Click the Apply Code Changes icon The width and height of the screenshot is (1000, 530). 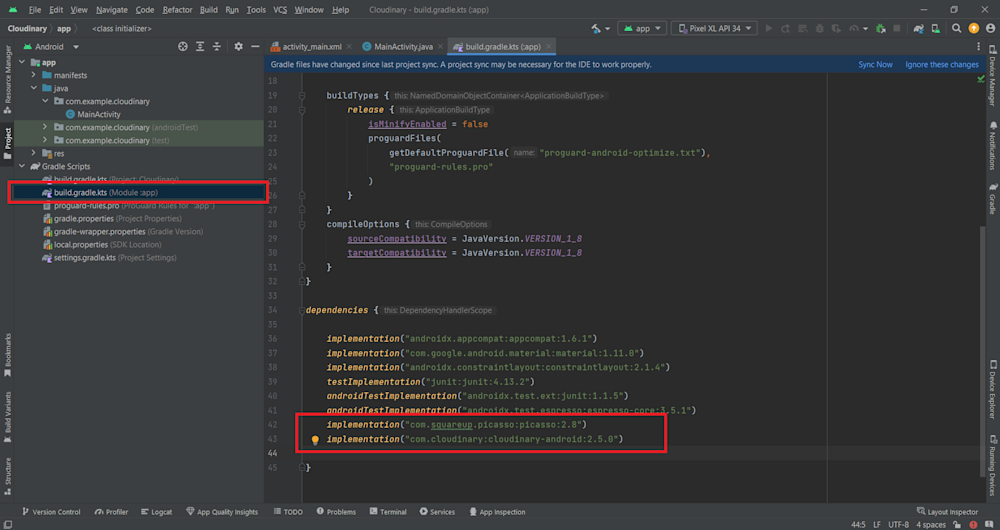[803, 29]
